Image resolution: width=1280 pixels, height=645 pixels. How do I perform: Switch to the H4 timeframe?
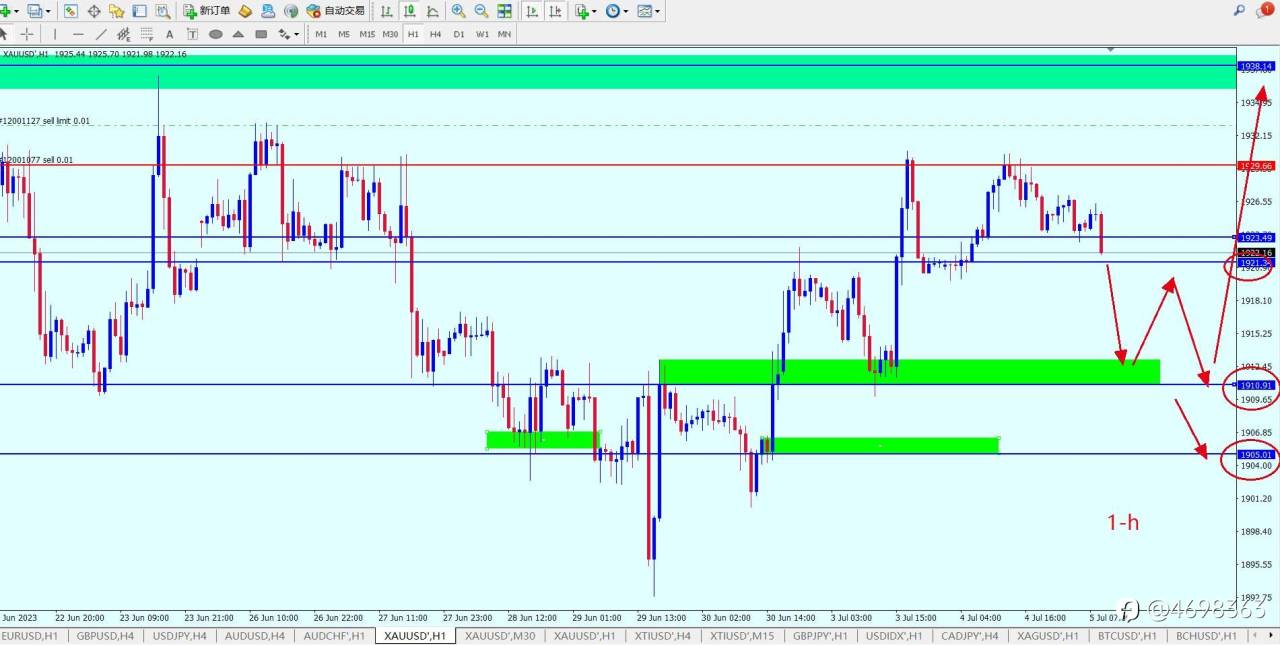436,34
